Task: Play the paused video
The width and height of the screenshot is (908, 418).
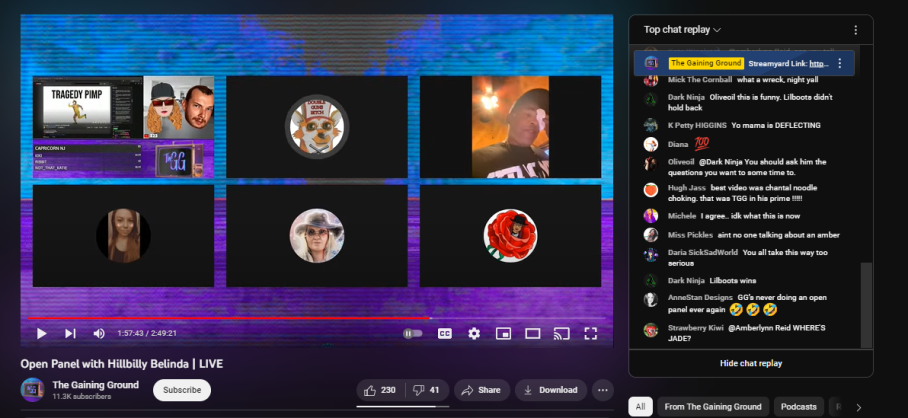Action: coord(41,333)
